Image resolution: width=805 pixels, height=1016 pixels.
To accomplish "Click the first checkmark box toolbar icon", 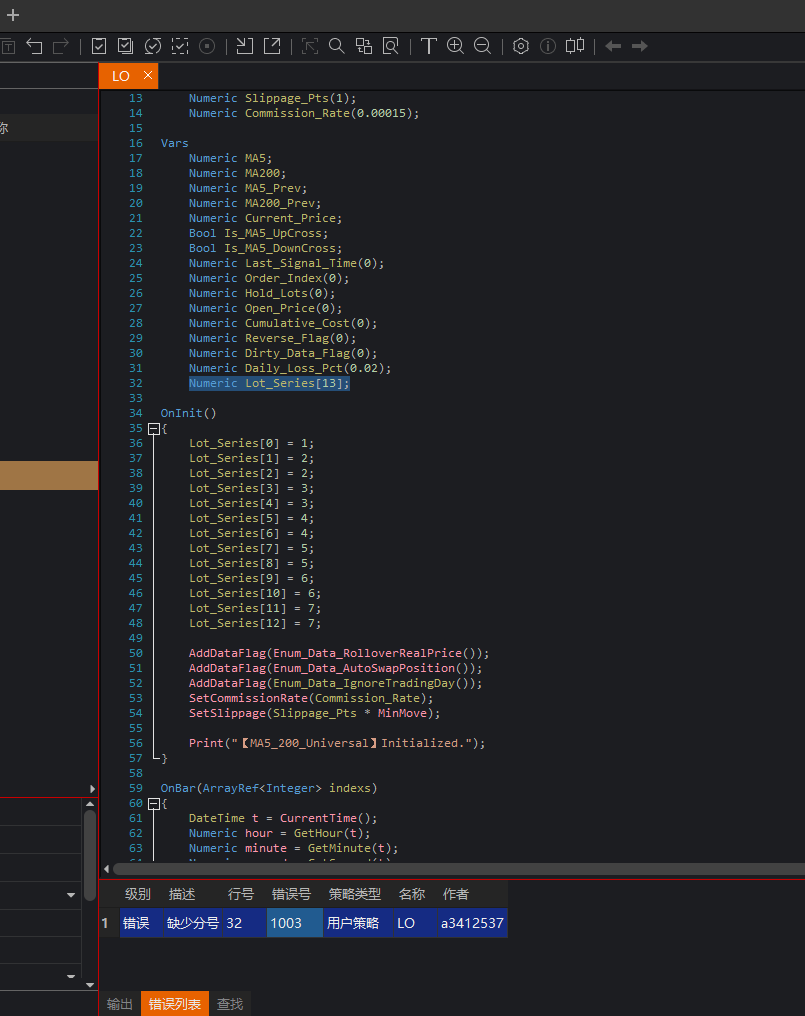I will point(99,46).
